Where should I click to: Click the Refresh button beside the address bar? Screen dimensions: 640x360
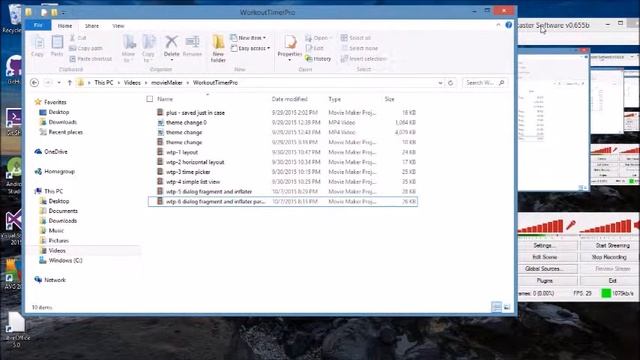[x=451, y=83]
